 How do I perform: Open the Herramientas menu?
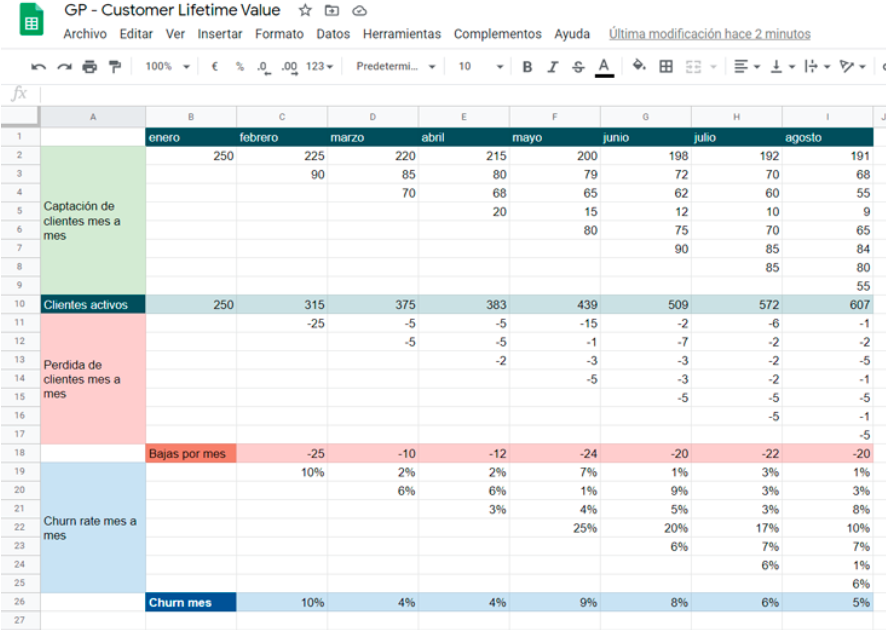(x=402, y=34)
